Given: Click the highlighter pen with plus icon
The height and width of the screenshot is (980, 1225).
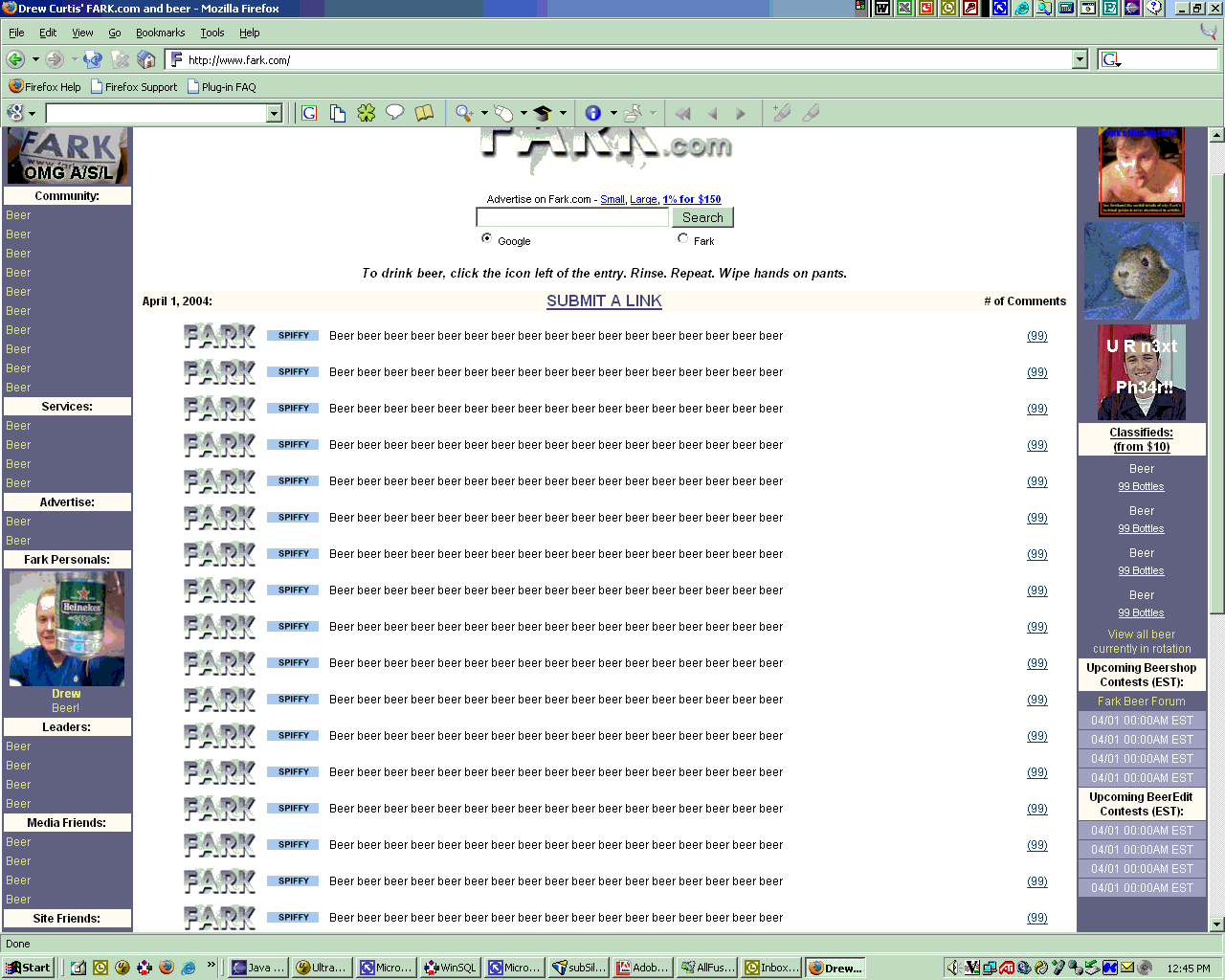Looking at the screenshot, I should [x=781, y=113].
